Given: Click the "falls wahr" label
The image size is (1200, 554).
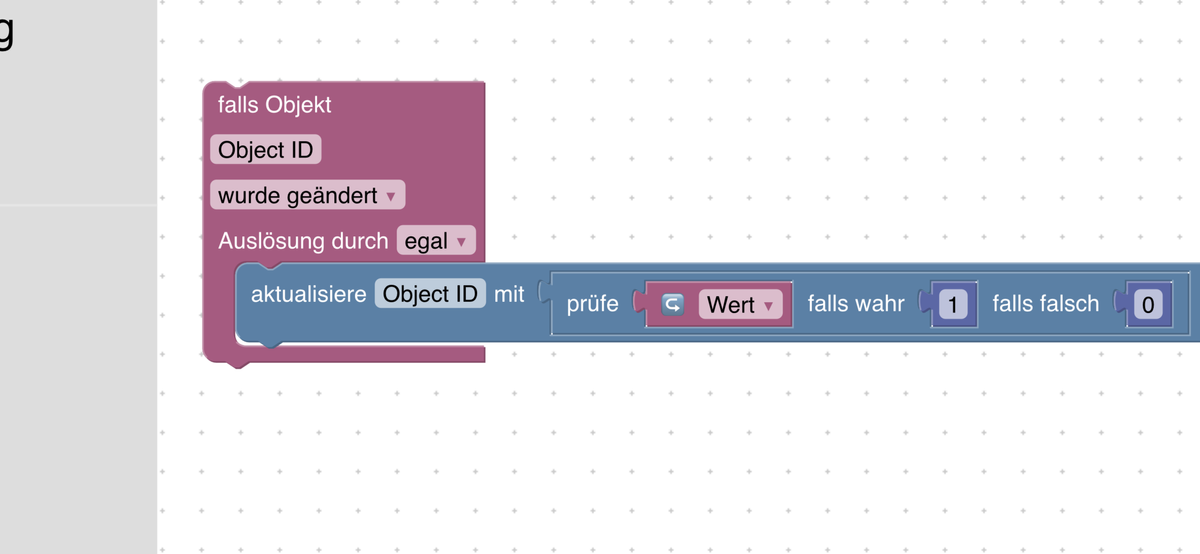Looking at the screenshot, I should coord(856,304).
